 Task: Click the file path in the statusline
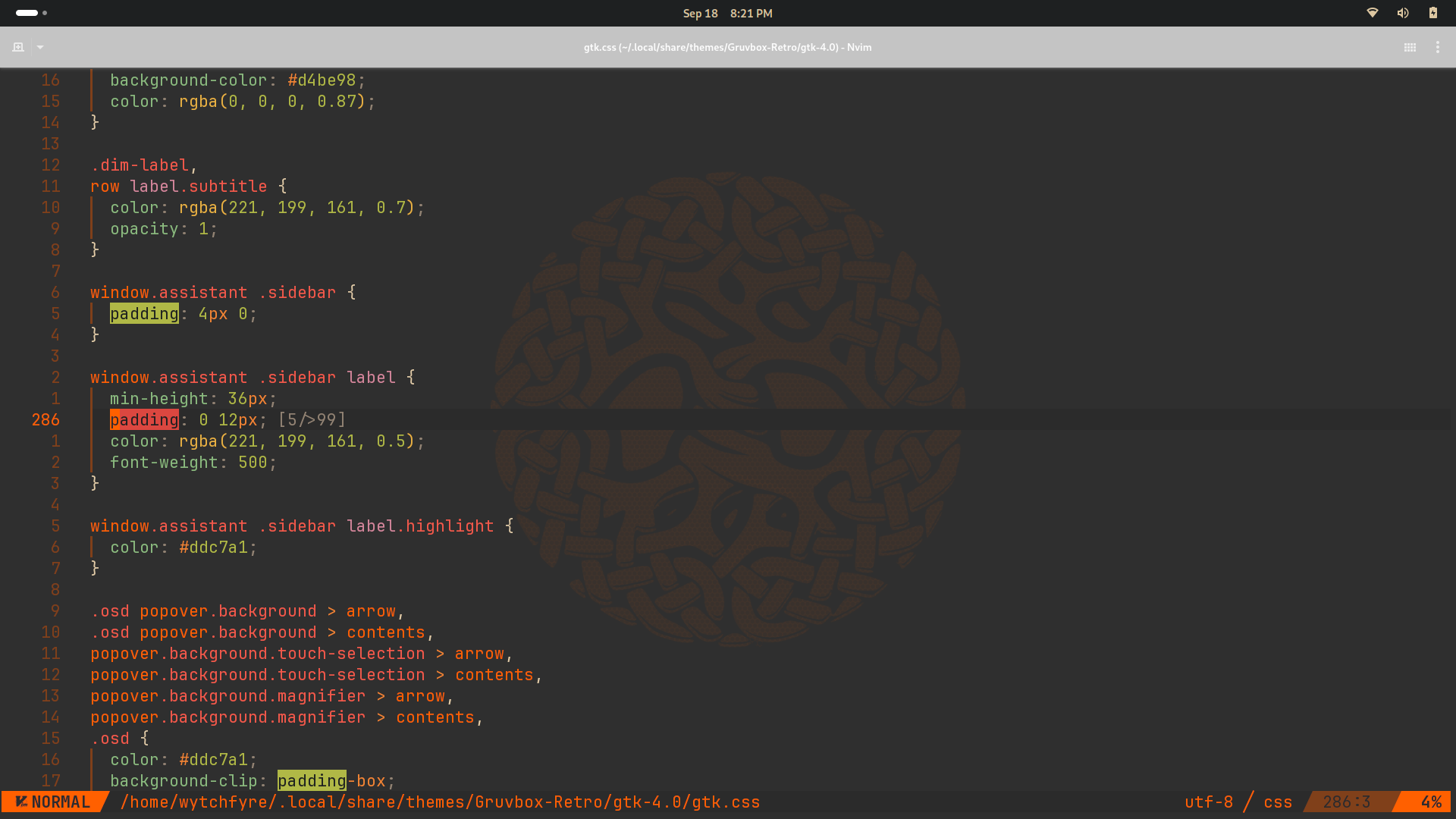click(x=440, y=802)
